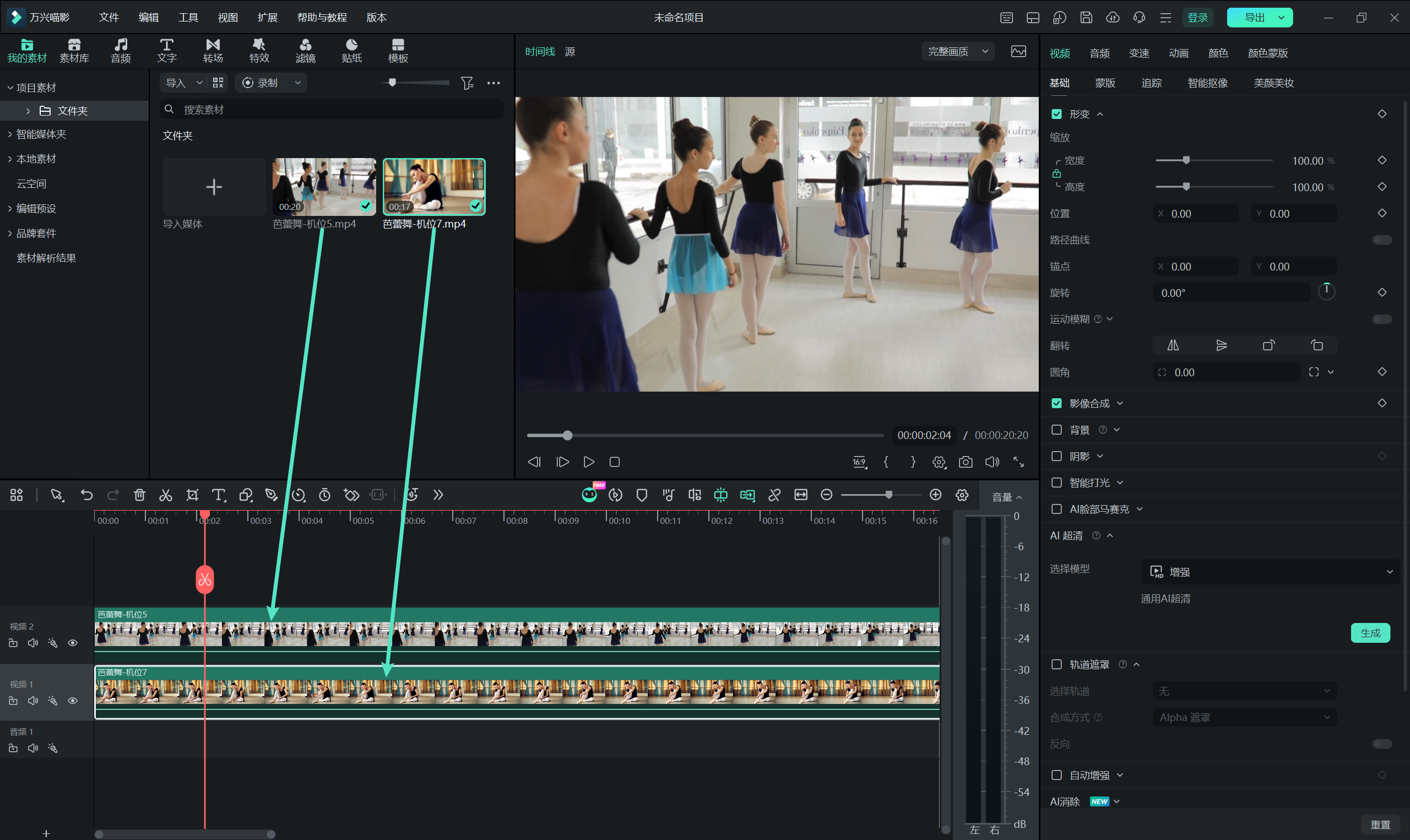Mute the 视频 1 track speaker icon

click(33, 701)
